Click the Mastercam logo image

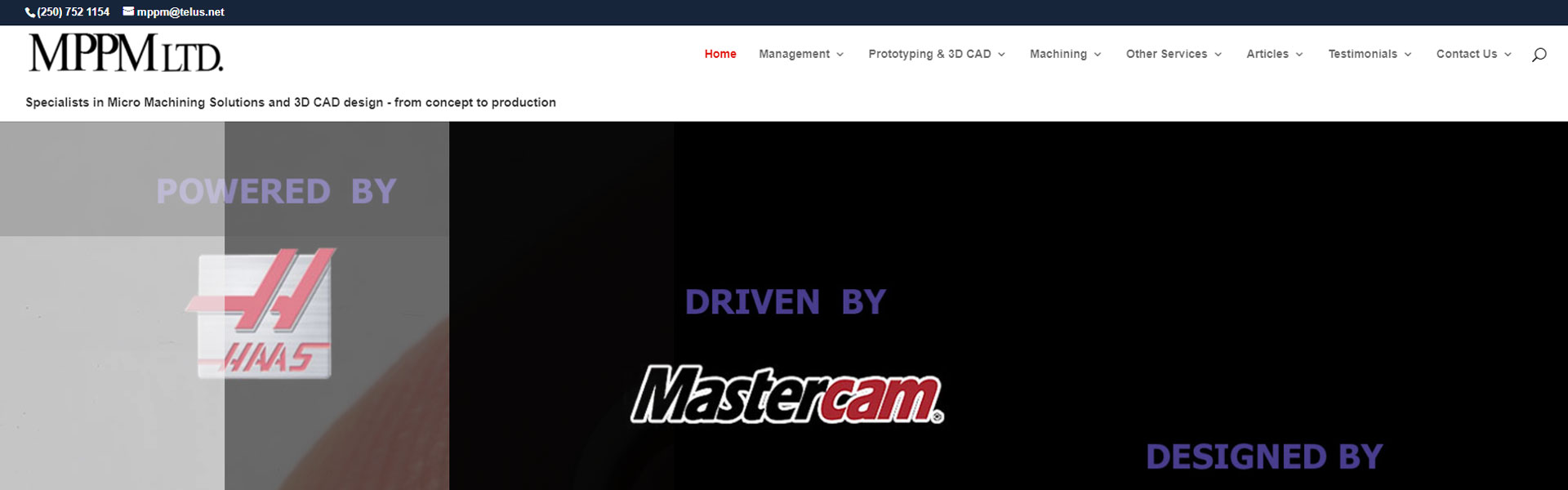tap(787, 394)
